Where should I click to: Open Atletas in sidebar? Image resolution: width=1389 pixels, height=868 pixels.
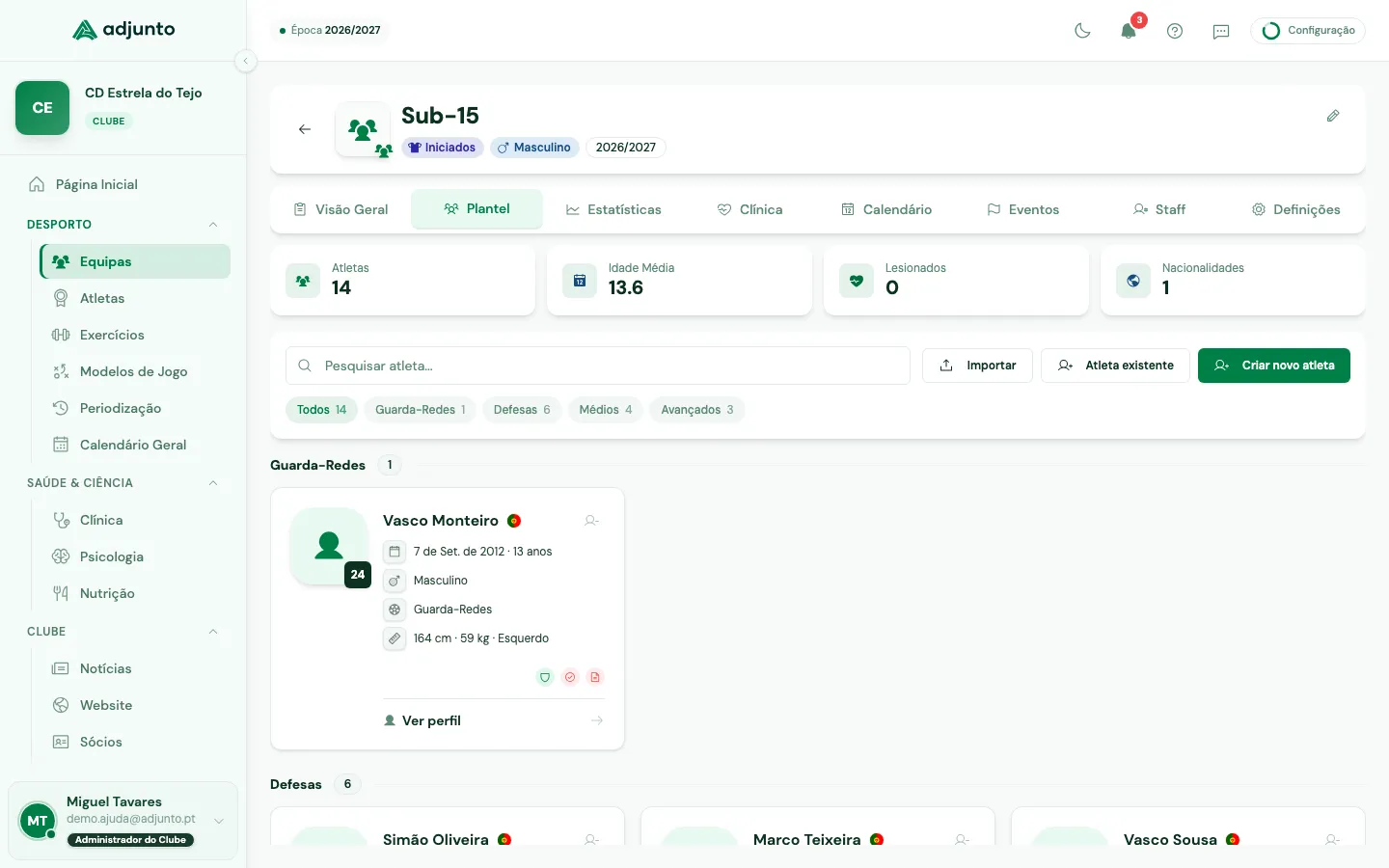(135, 298)
